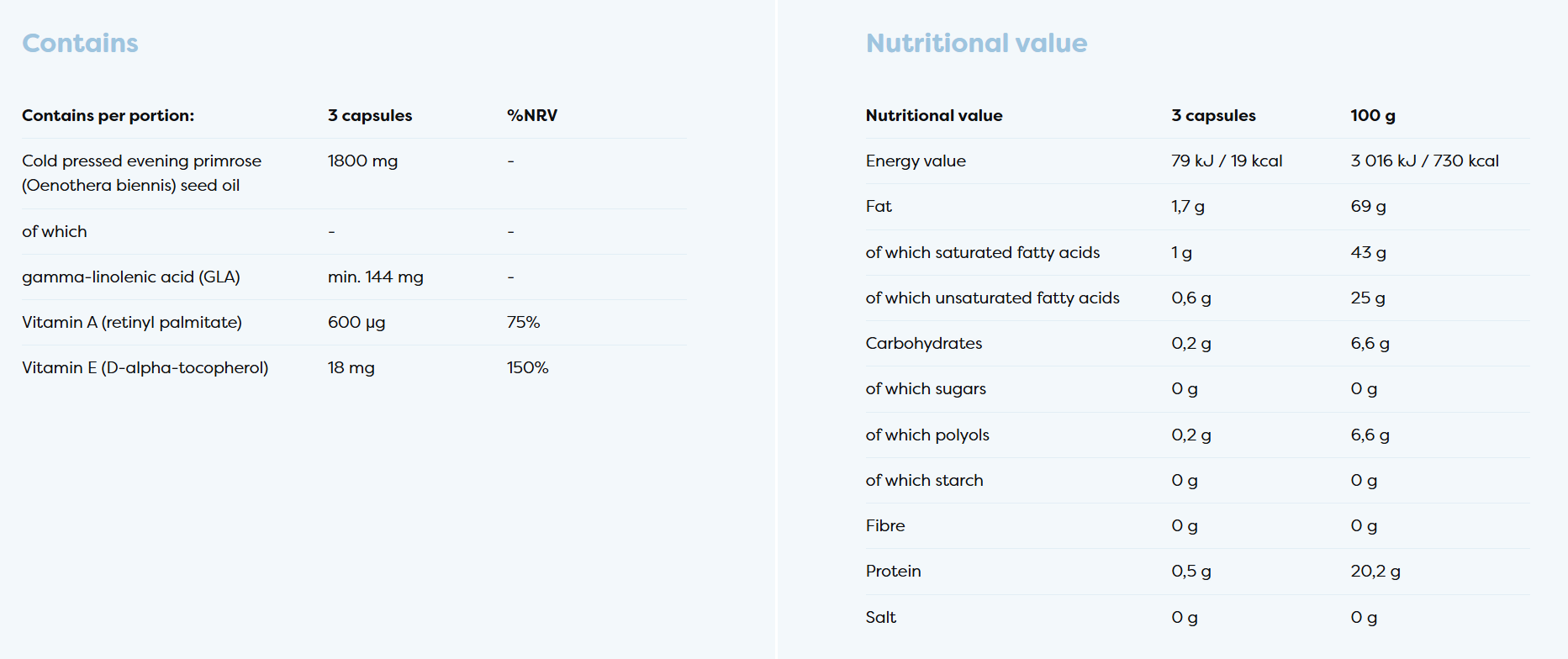Select the "of which saturated fatty acids" label
Screen dimensions: 1568x659
[982, 253]
